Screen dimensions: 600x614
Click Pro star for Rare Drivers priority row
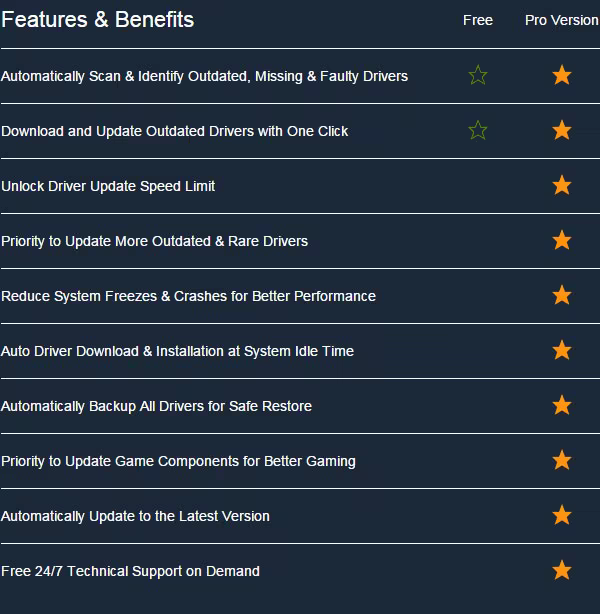562,240
